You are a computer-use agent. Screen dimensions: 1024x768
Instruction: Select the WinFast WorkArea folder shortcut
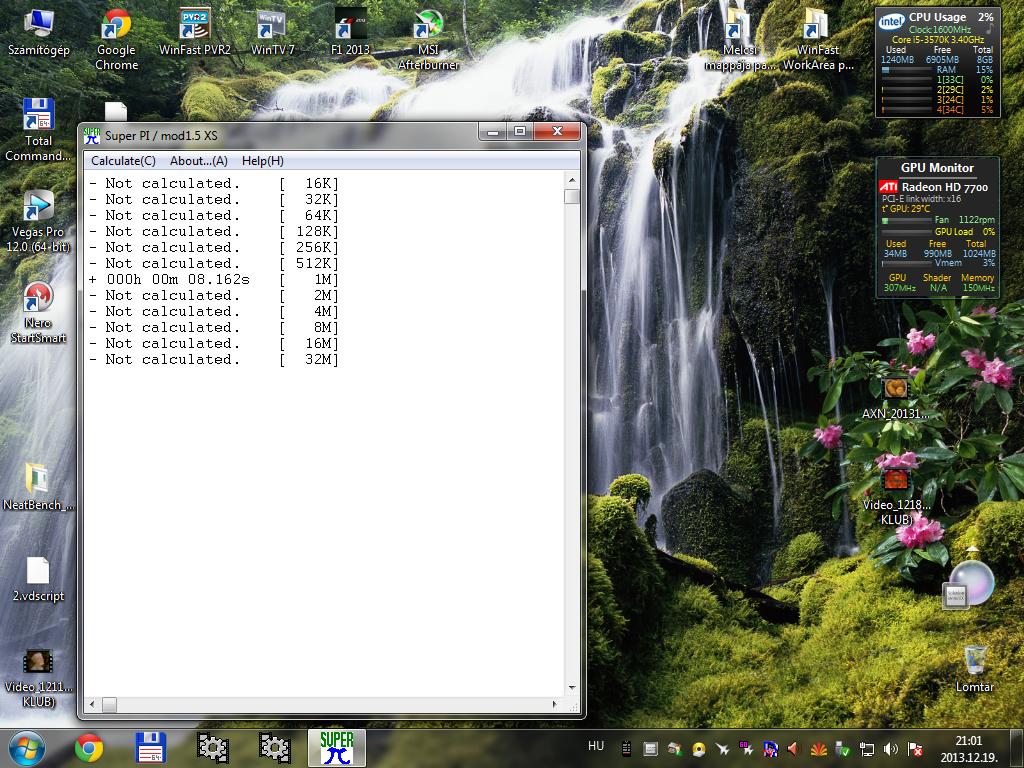[818, 39]
